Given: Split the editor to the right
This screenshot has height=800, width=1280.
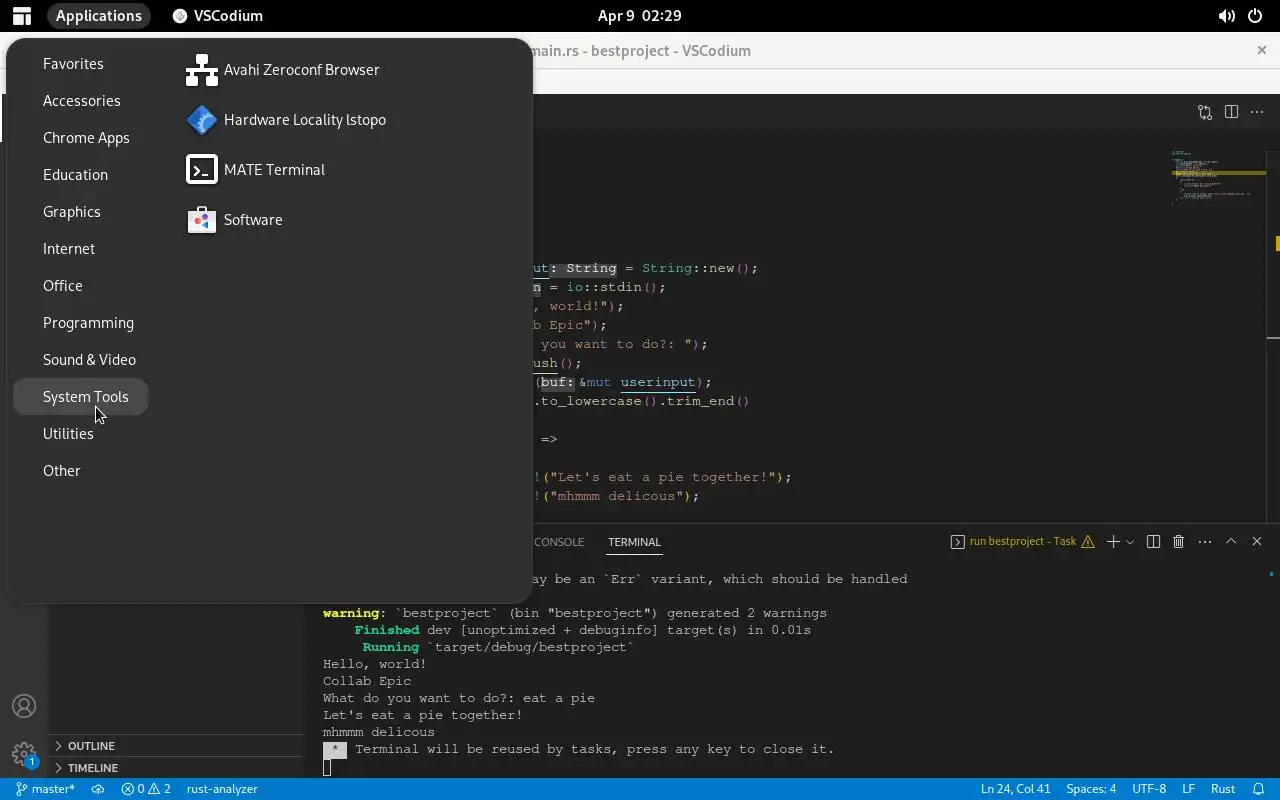Looking at the screenshot, I should [x=1231, y=112].
